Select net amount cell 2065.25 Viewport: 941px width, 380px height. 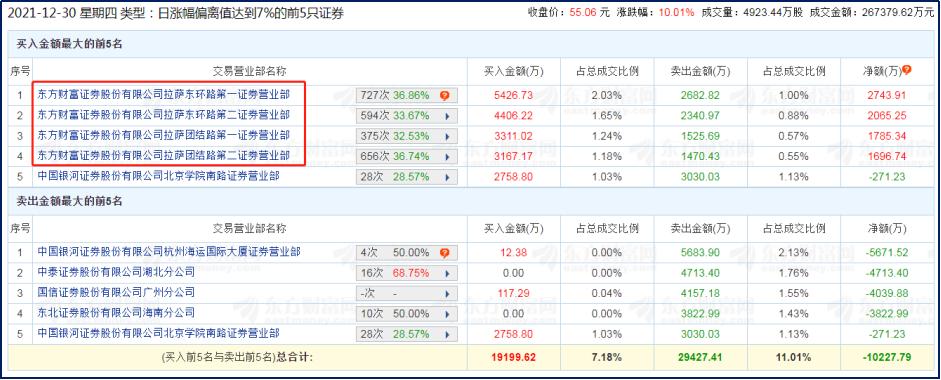[887, 116]
